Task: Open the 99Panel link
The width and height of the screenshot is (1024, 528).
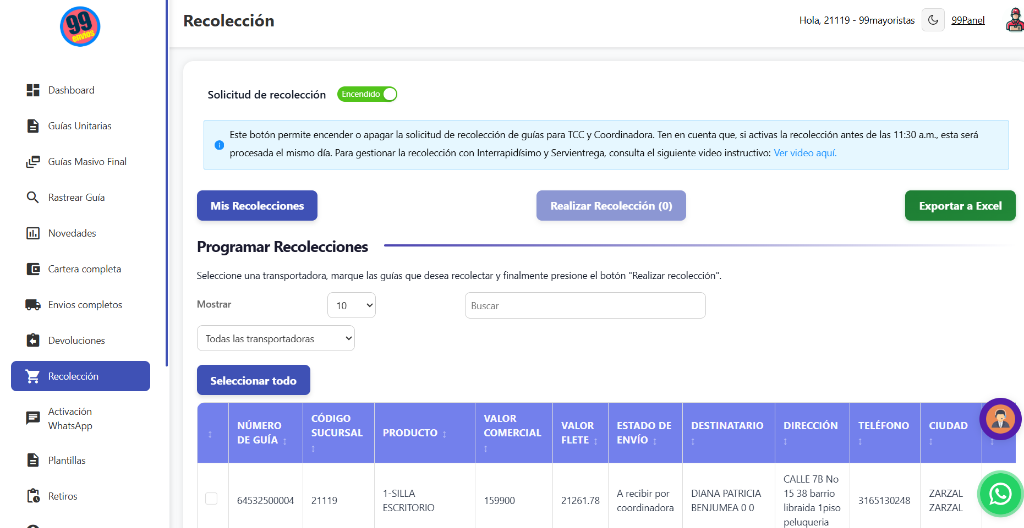Action: [968, 20]
